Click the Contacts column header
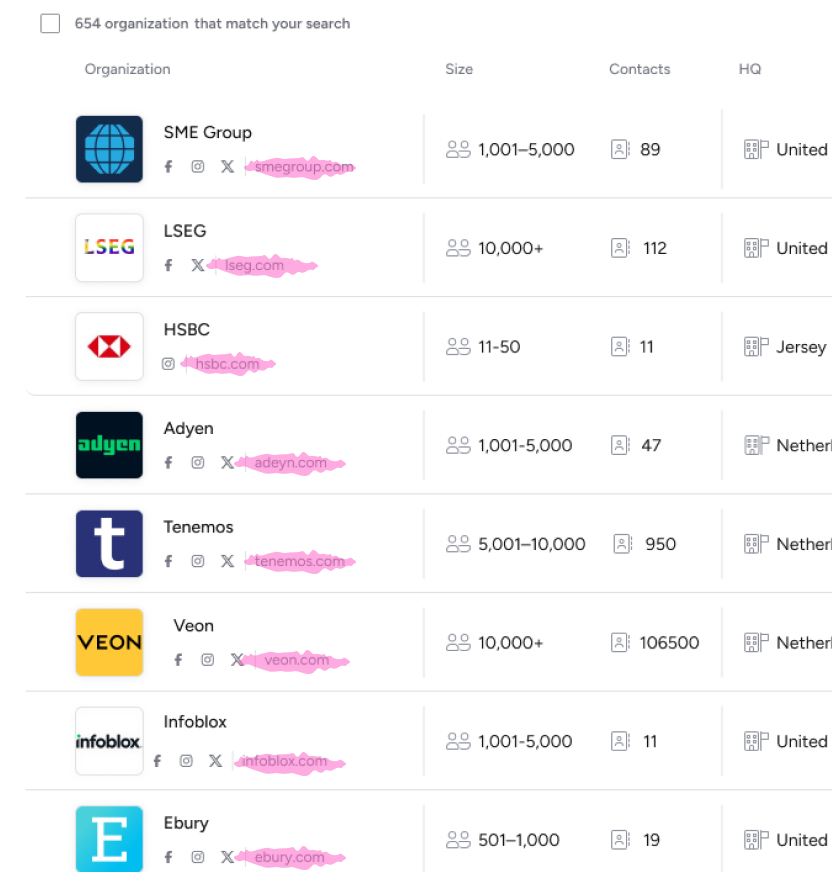The height and width of the screenshot is (872, 832). click(639, 69)
